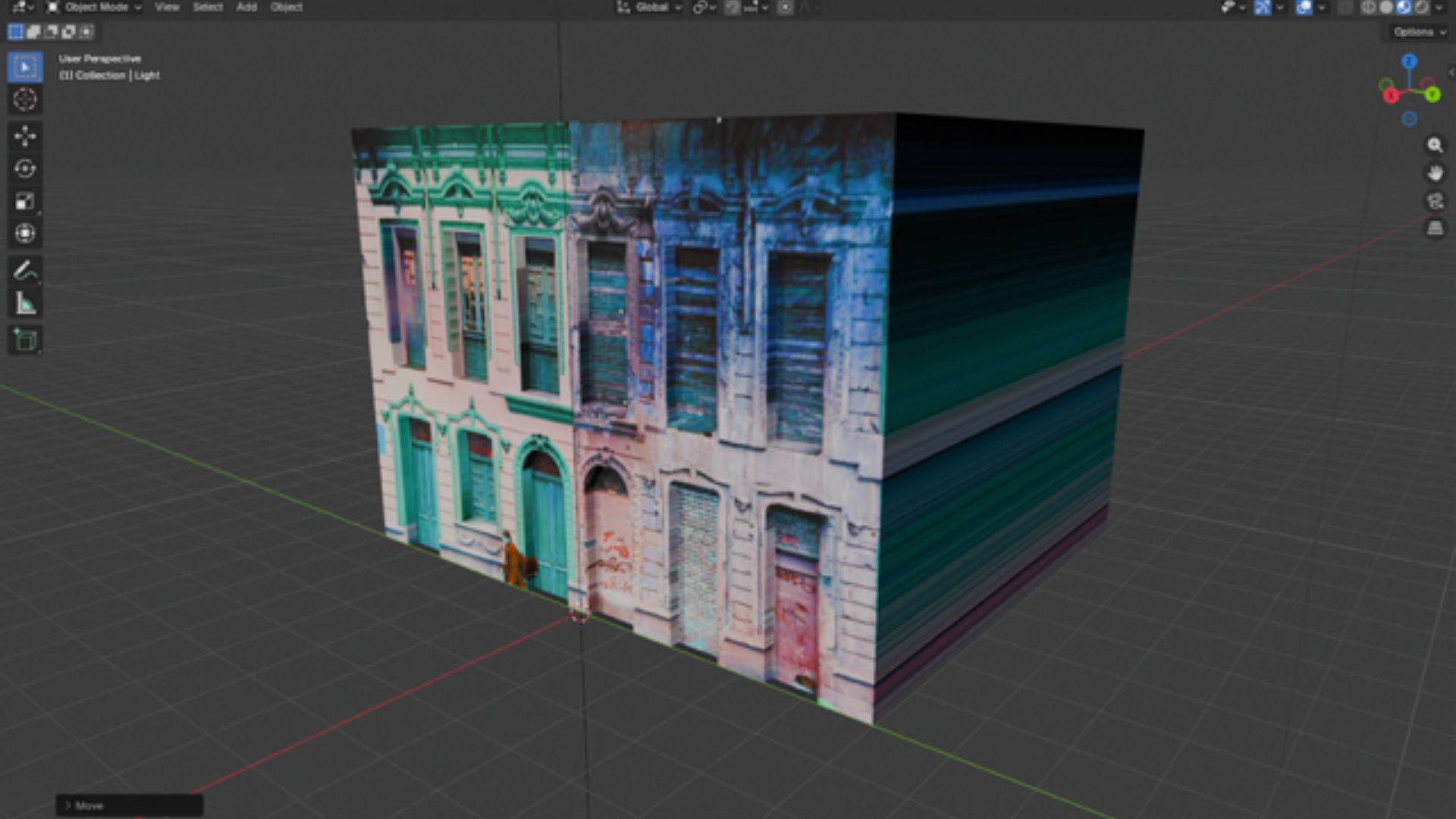Click the "User Perspective" label
This screenshot has height=819, width=1456.
click(x=100, y=58)
